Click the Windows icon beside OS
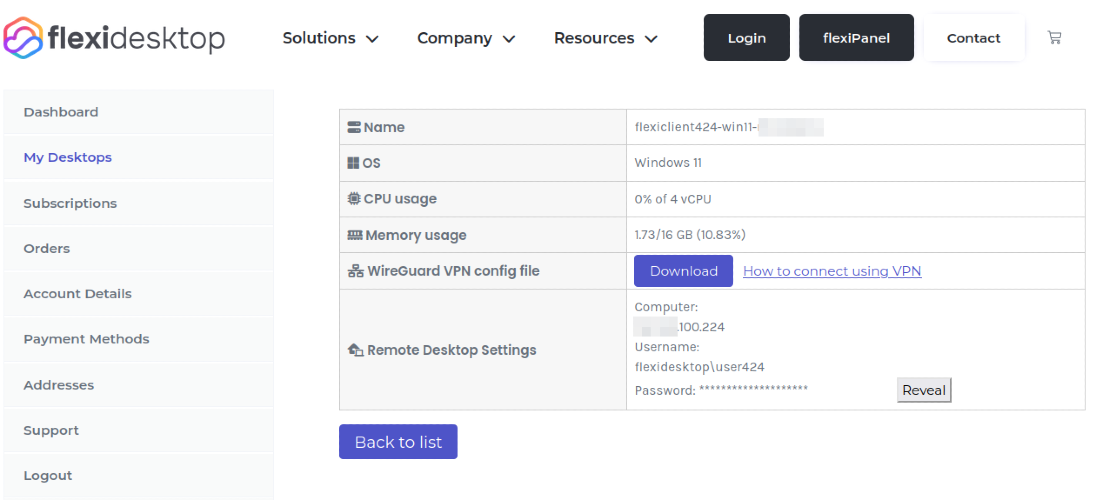 [353, 163]
